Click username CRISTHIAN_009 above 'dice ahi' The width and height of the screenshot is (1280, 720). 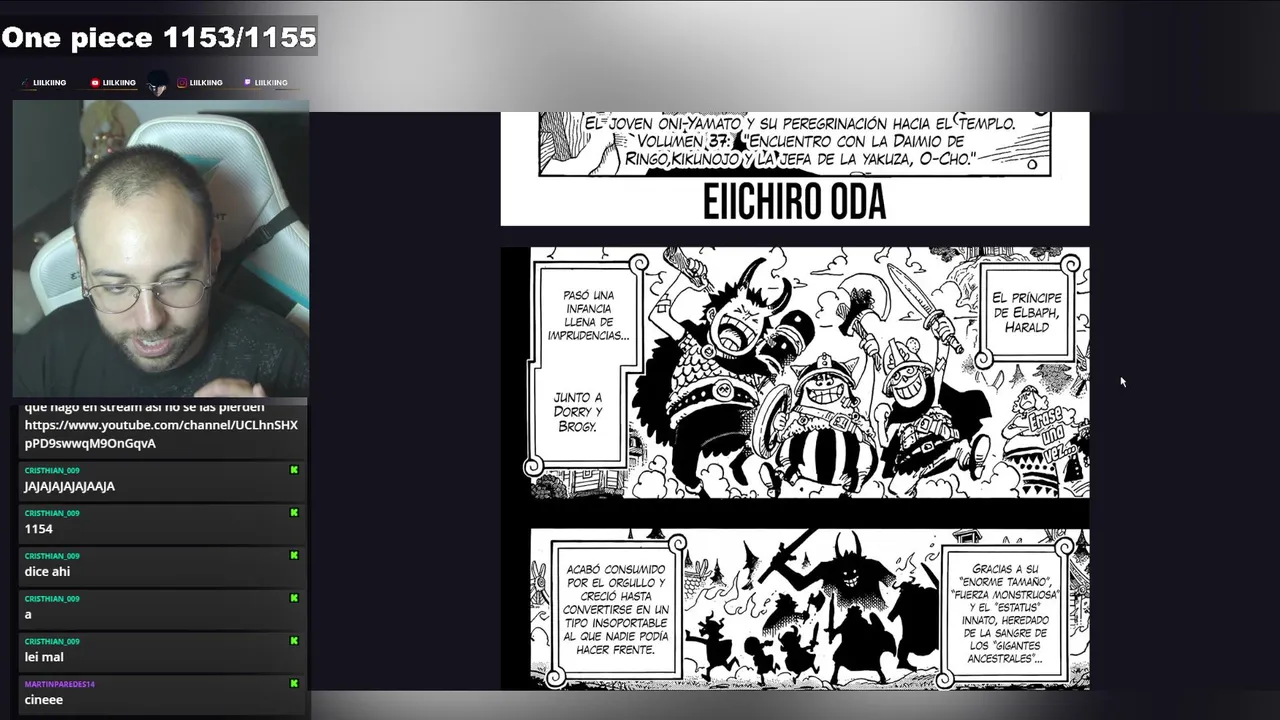pos(52,556)
